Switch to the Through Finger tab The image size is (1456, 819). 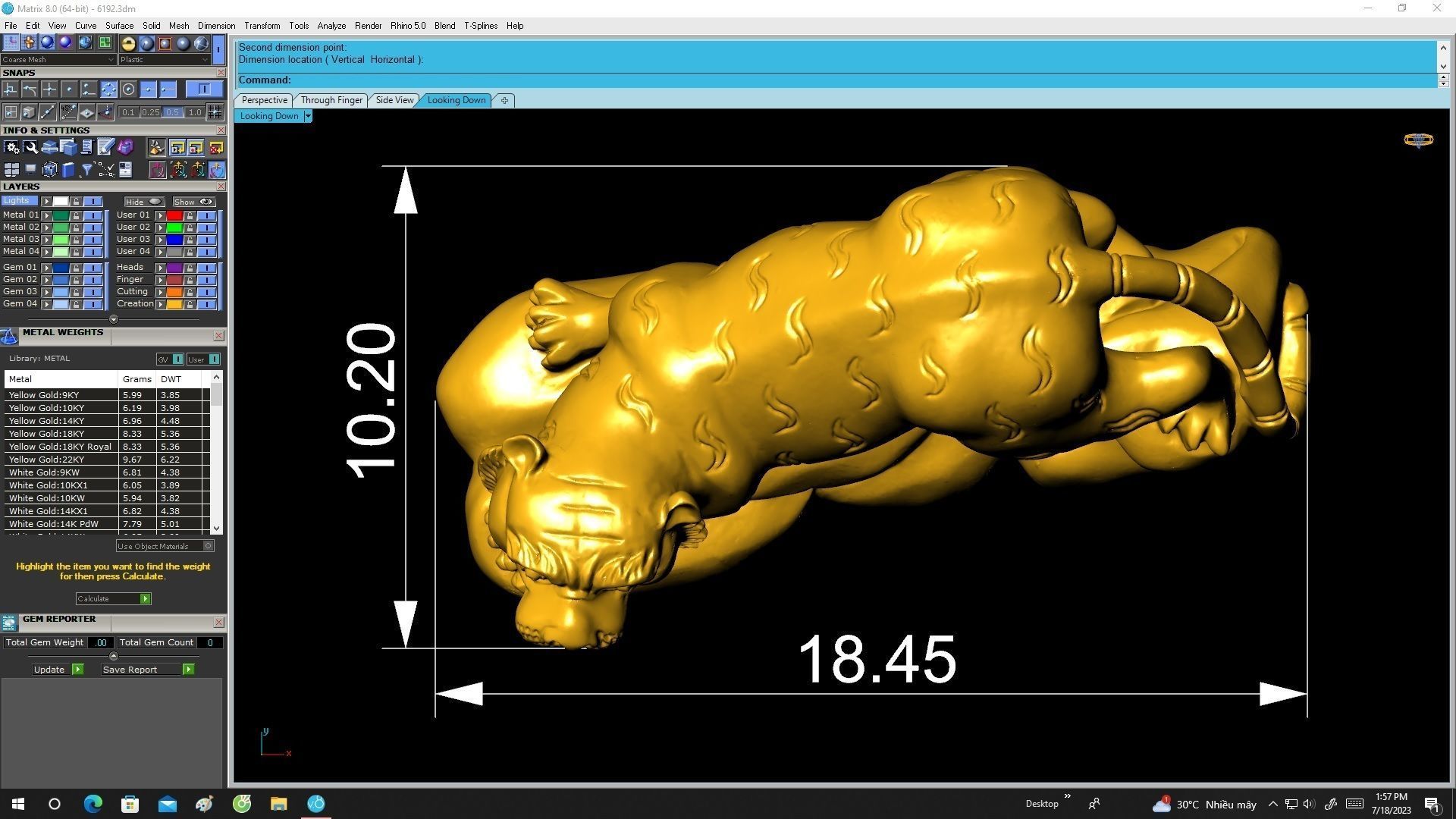coord(331,100)
